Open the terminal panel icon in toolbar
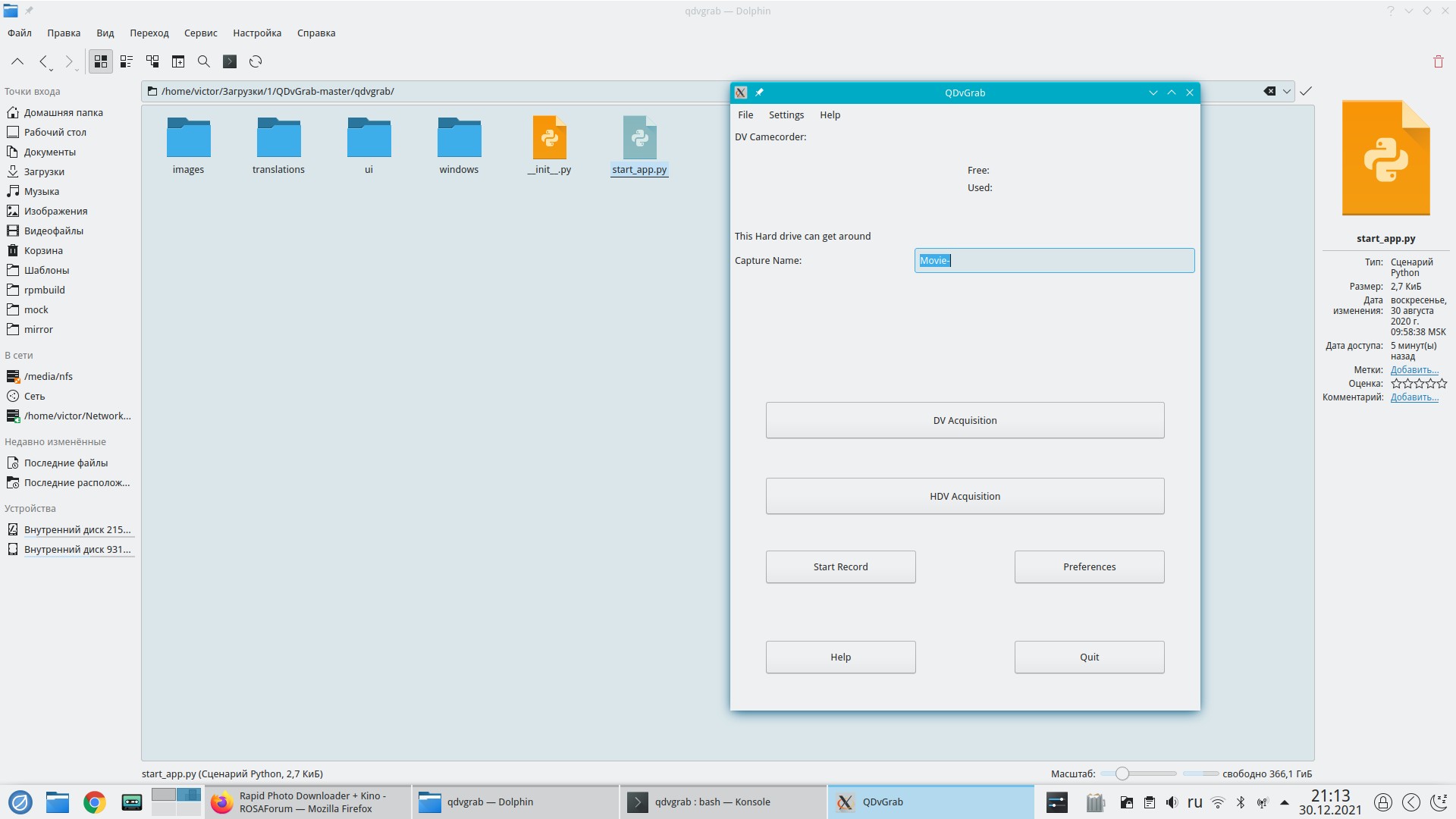This screenshot has height=819, width=1456. pyautogui.click(x=230, y=61)
